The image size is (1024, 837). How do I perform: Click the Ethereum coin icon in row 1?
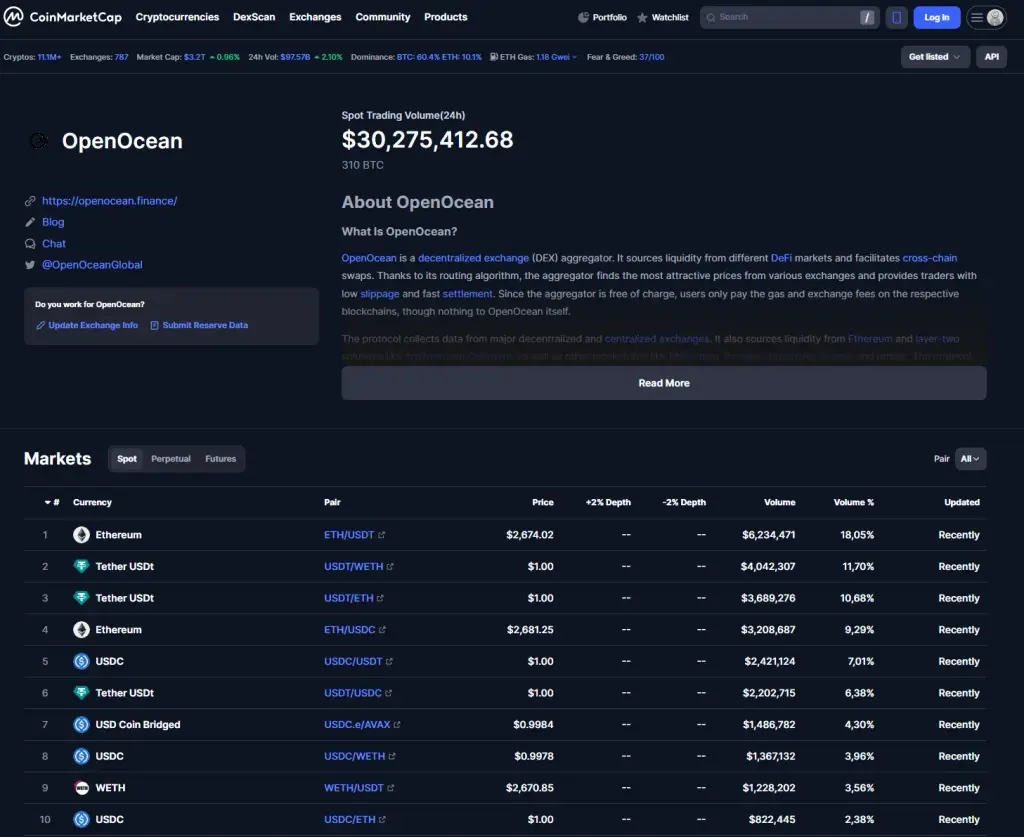coord(81,535)
